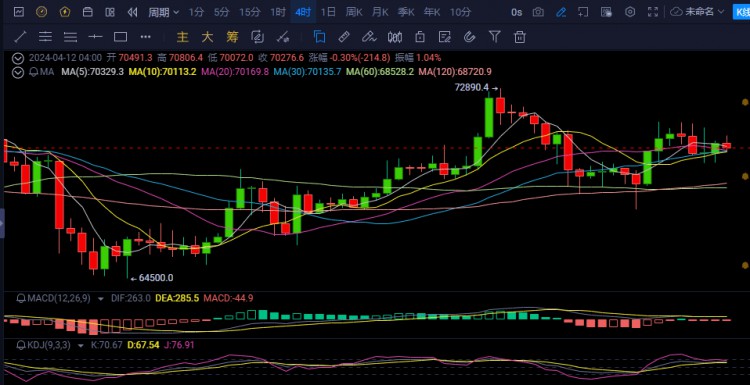Click the 0s refresh interval label
This screenshot has height=385, width=750.
point(516,12)
